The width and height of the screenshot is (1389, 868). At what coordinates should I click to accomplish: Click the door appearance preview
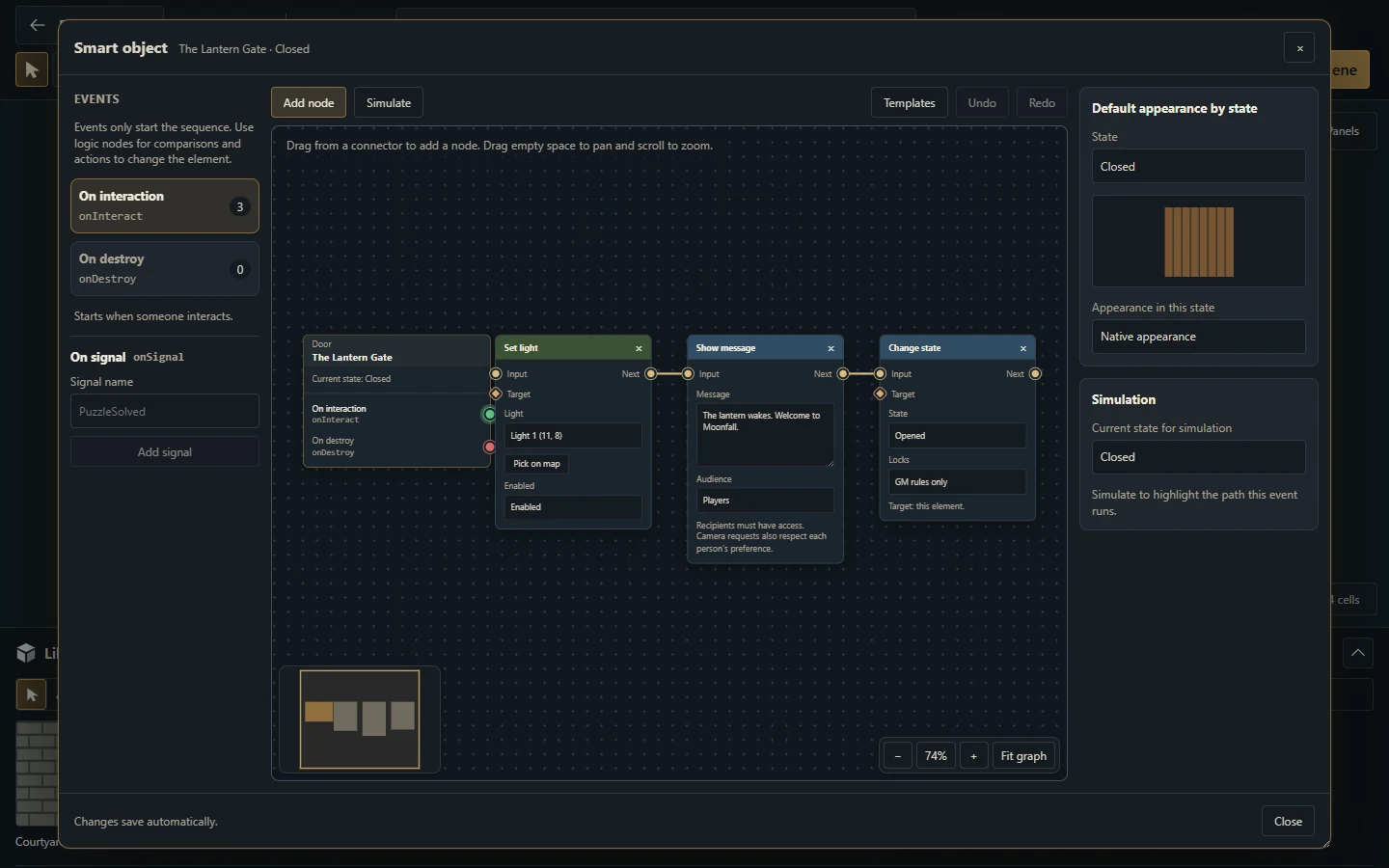[1199, 241]
